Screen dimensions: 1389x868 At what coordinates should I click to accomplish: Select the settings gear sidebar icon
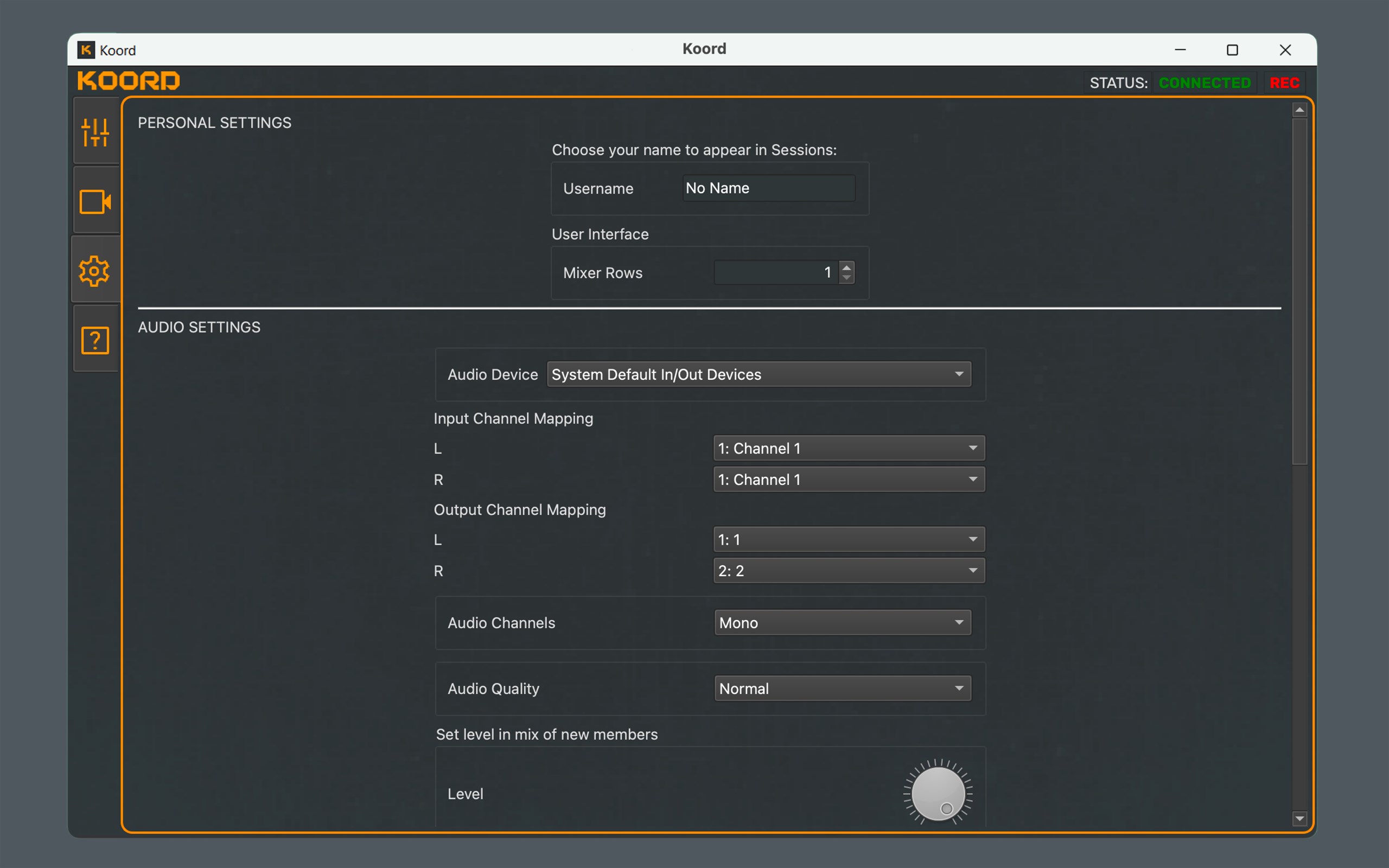coord(95,270)
